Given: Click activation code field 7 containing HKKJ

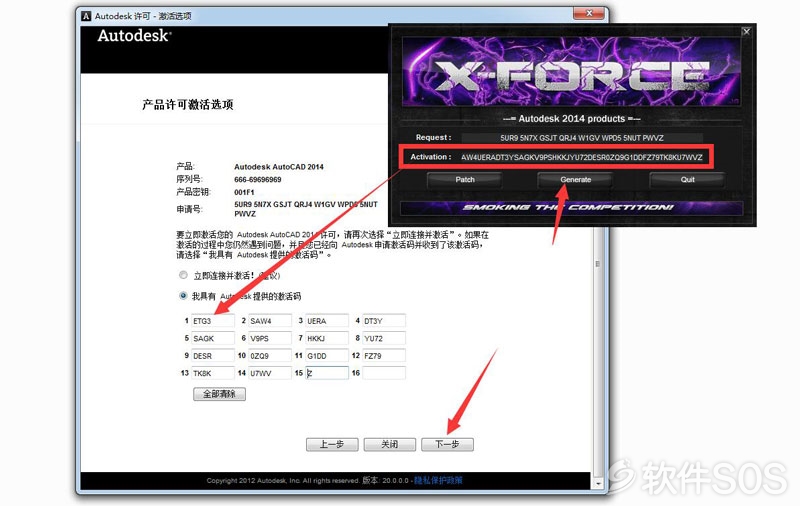Looking at the screenshot, I should click(x=327, y=338).
